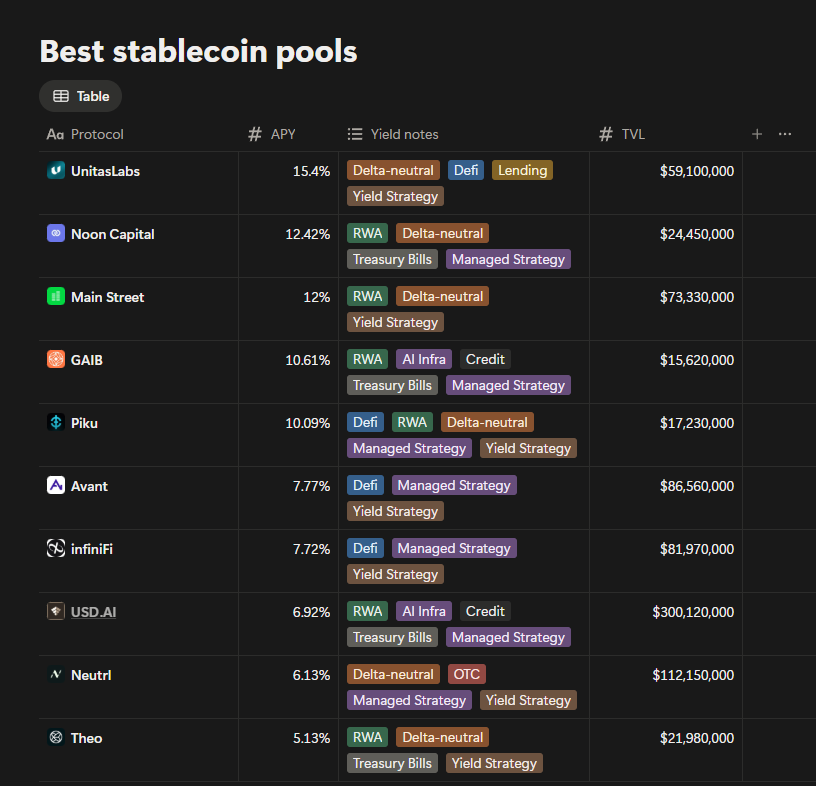This screenshot has height=786, width=816.
Task: Click RWA tag in Main Street row
Action: click(367, 296)
